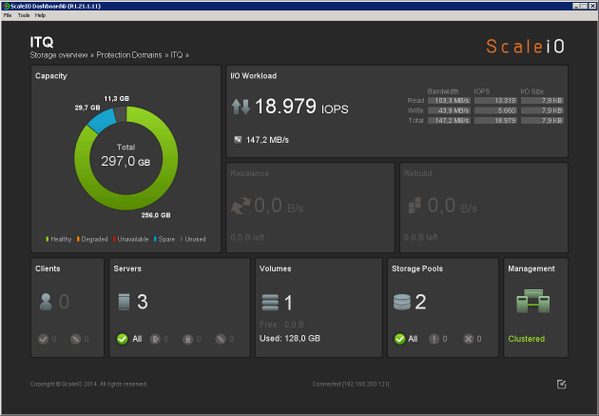Screen dimensions: 599x416
Task: Click the Management cluster icon
Action: coord(533,301)
